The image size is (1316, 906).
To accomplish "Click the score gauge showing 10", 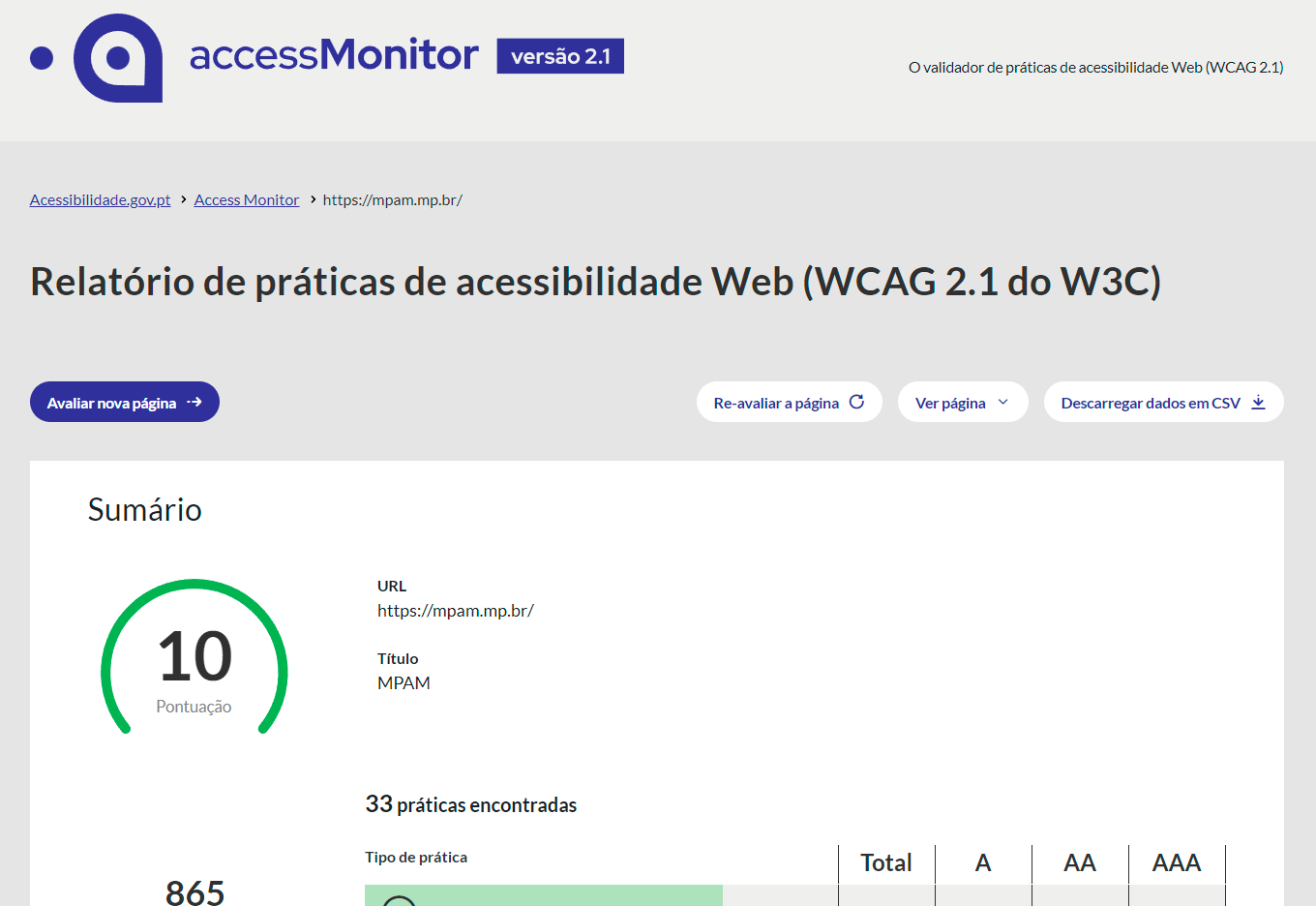I will 194,657.
